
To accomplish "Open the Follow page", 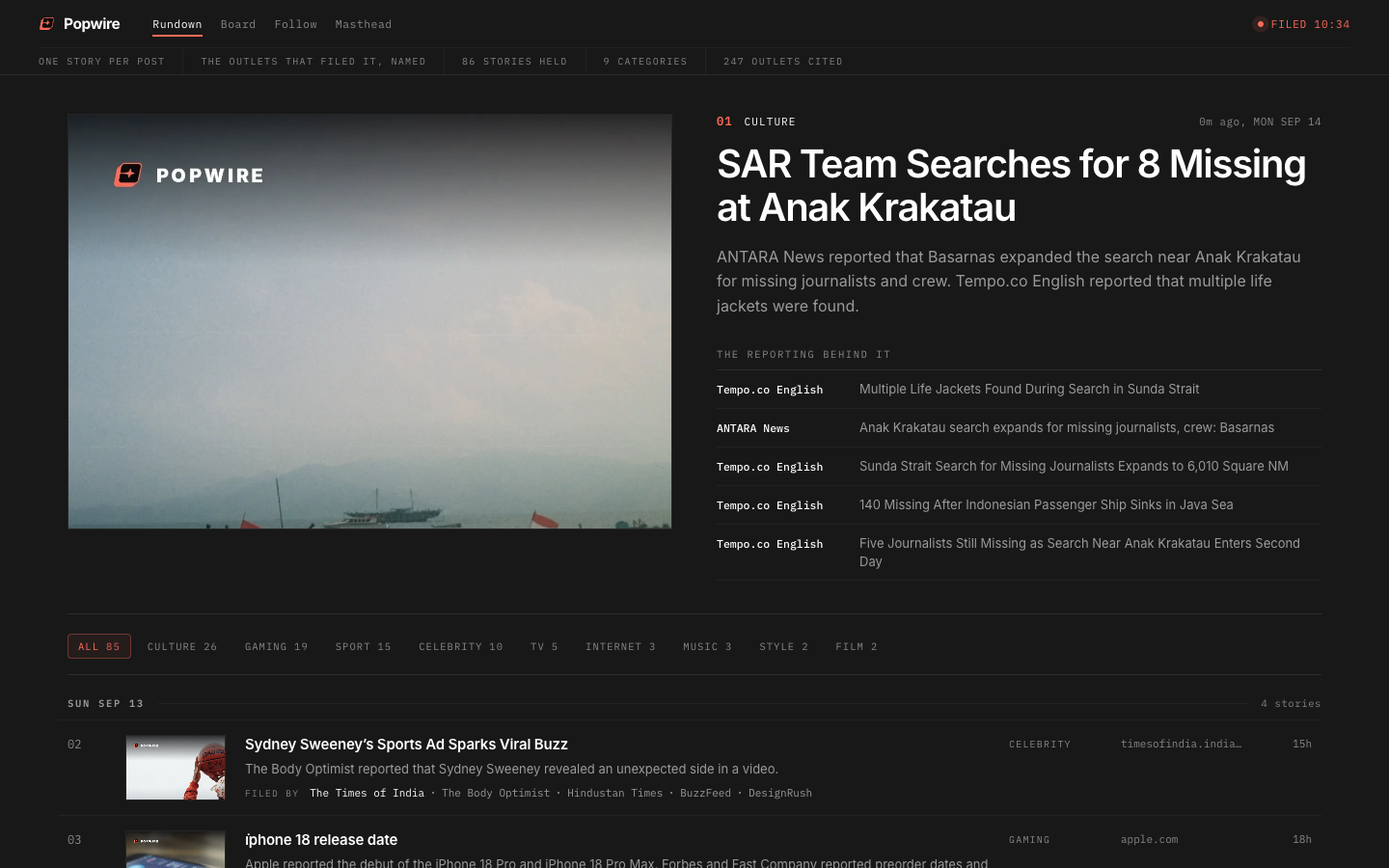I will 295,24.
